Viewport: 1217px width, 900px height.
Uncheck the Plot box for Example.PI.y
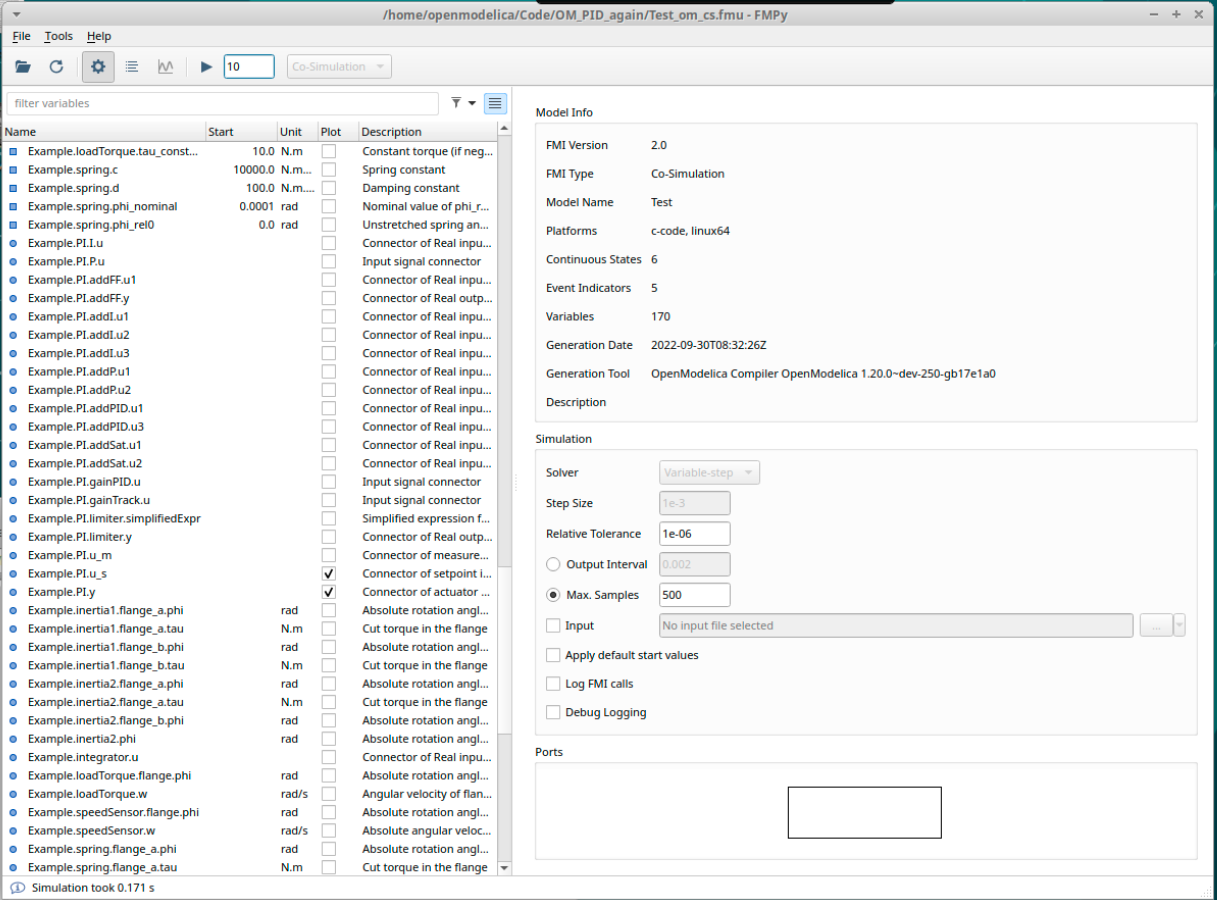[x=328, y=592]
